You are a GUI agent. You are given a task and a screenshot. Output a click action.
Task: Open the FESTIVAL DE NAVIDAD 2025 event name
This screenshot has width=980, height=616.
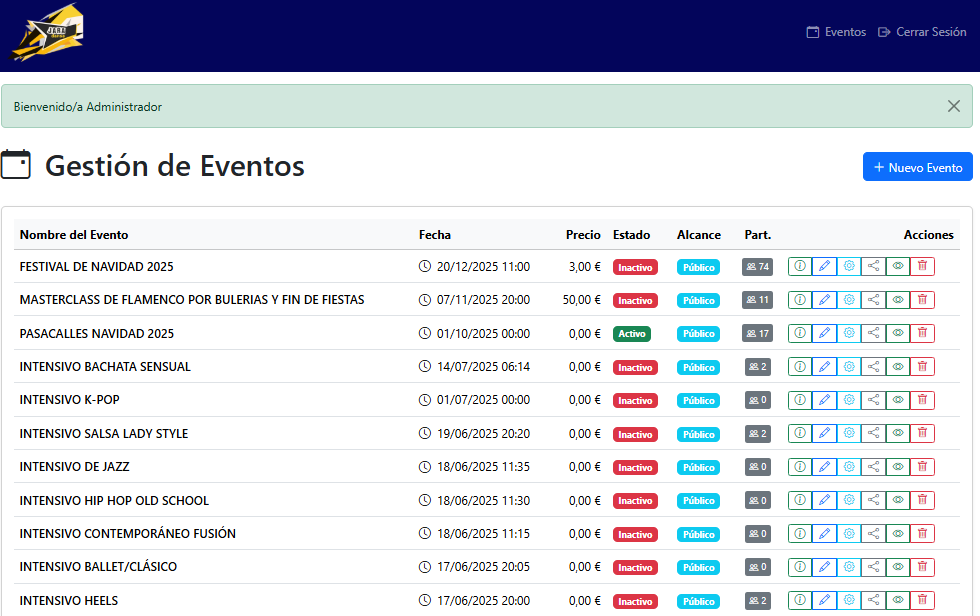[x=96, y=267]
